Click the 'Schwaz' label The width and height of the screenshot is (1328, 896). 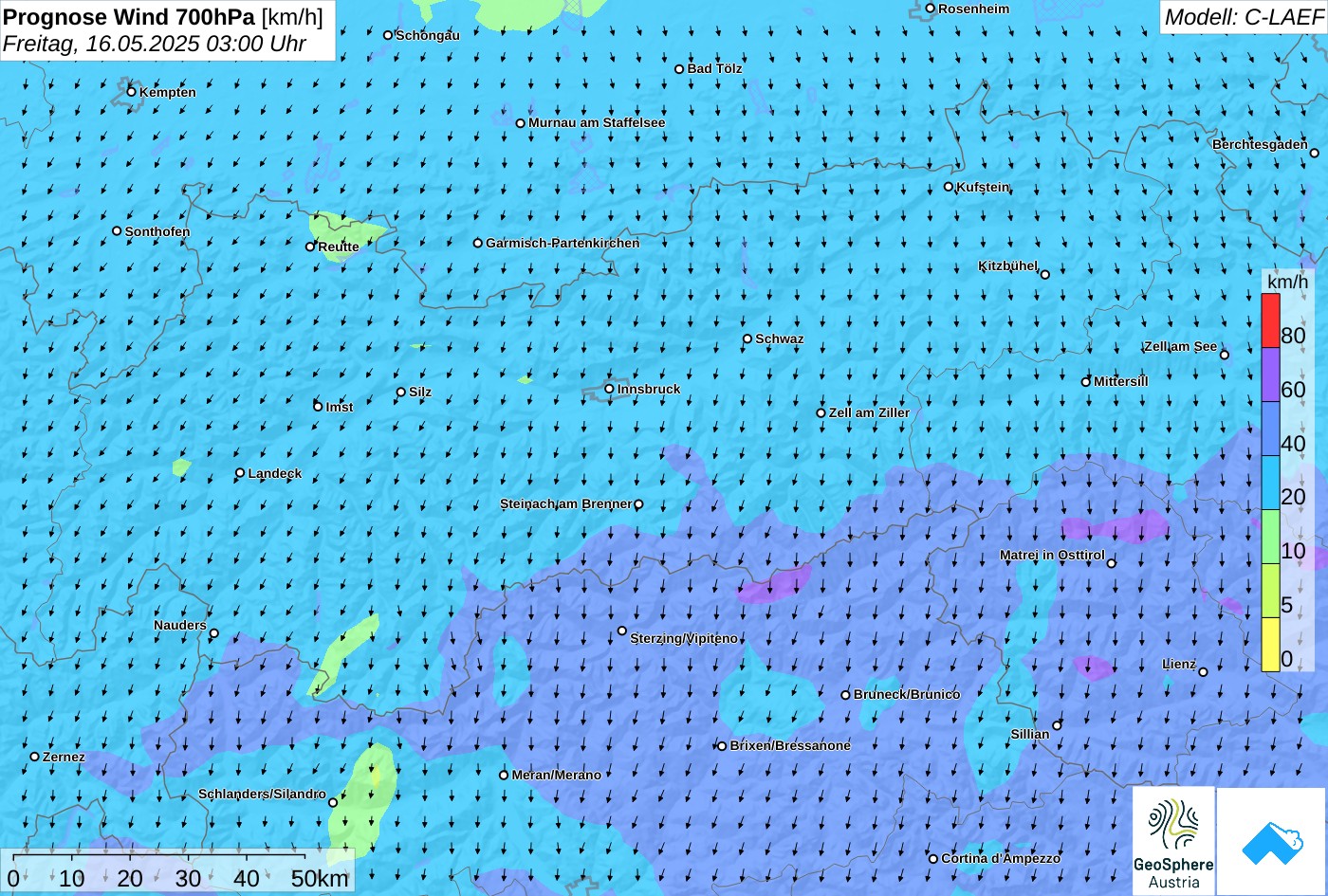[x=779, y=338]
